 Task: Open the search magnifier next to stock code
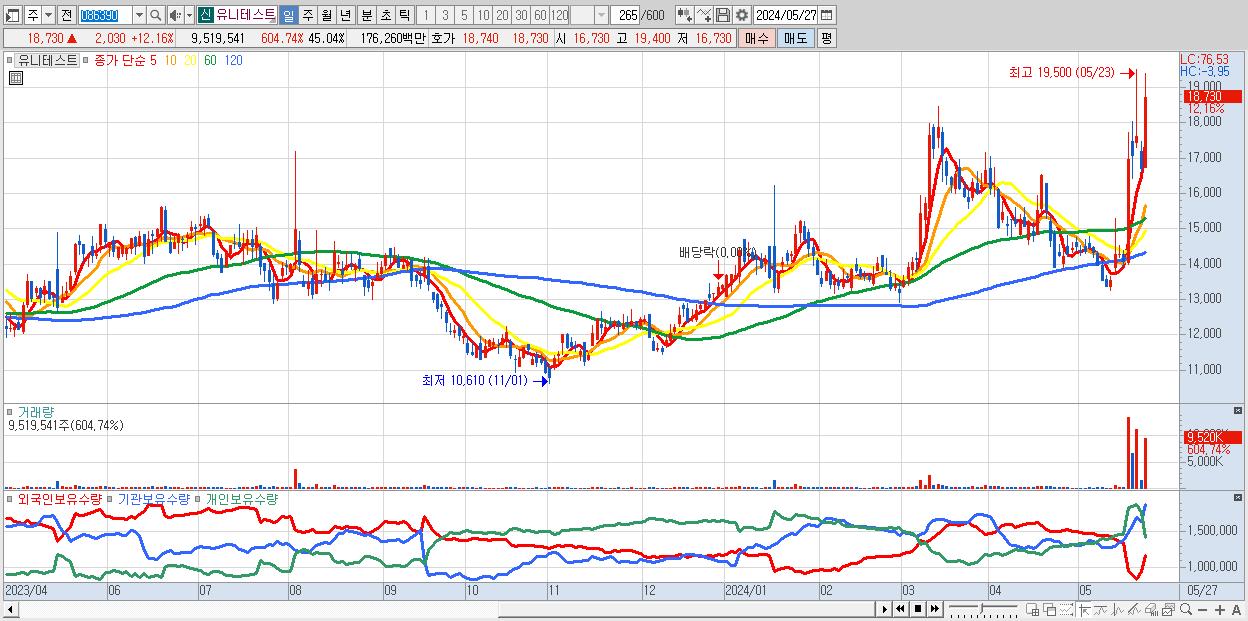tap(156, 15)
